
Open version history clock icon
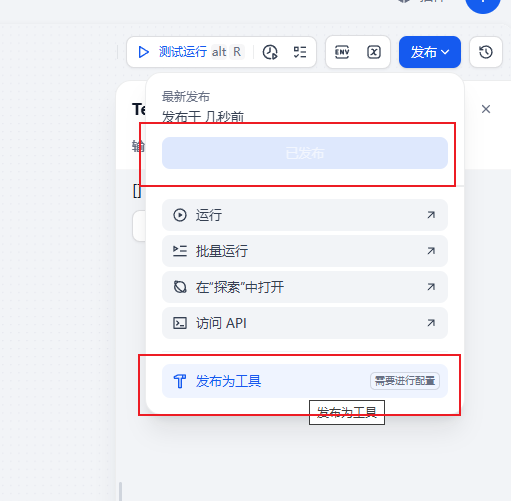click(486, 52)
